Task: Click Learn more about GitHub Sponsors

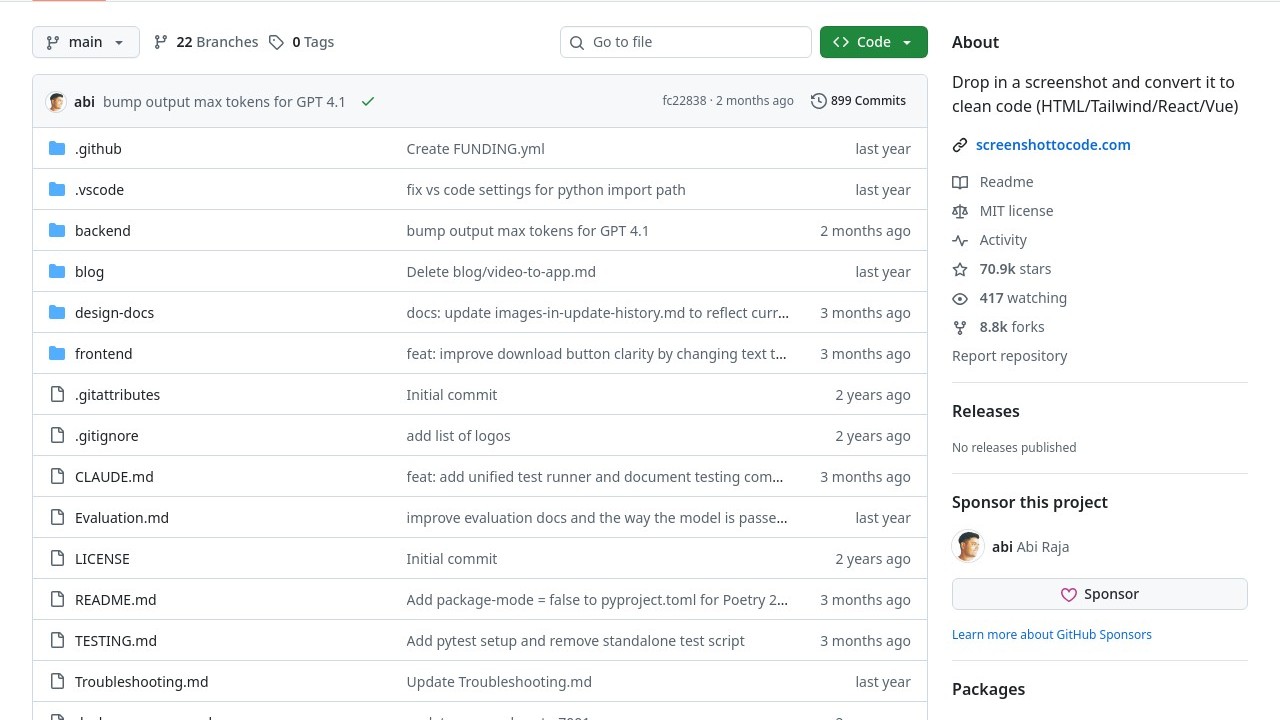Action: (x=1051, y=634)
